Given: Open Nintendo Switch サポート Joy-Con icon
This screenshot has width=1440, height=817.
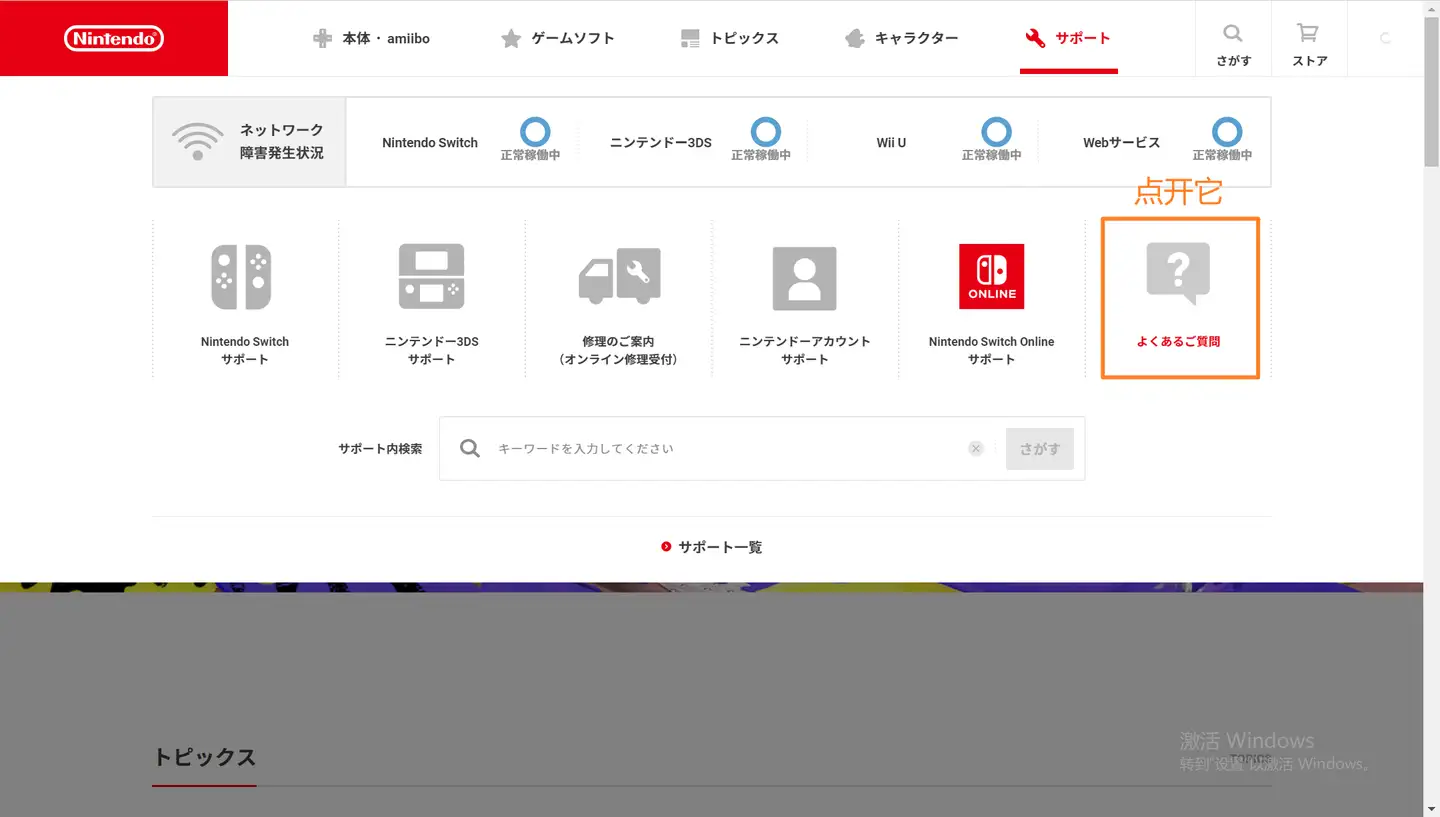Looking at the screenshot, I should click(241, 277).
